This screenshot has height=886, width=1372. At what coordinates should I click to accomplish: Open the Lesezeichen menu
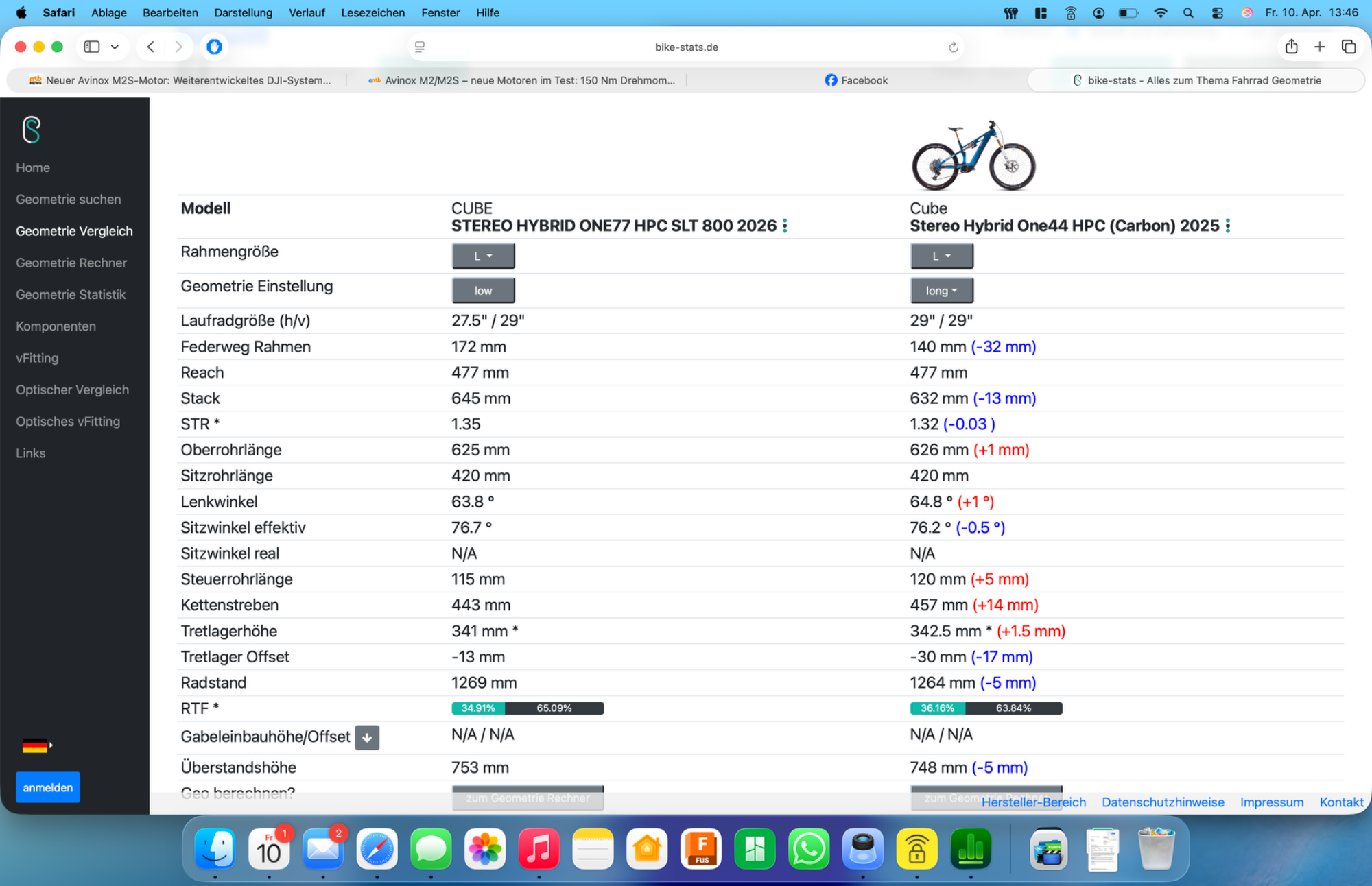tap(373, 12)
